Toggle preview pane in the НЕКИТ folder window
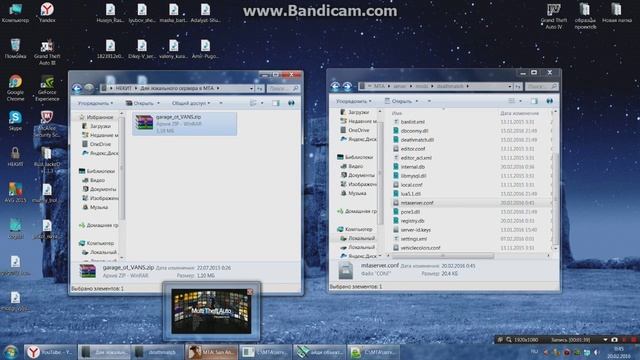Image resolution: width=640 pixels, height=360 pixels. [x=276, y=103]
